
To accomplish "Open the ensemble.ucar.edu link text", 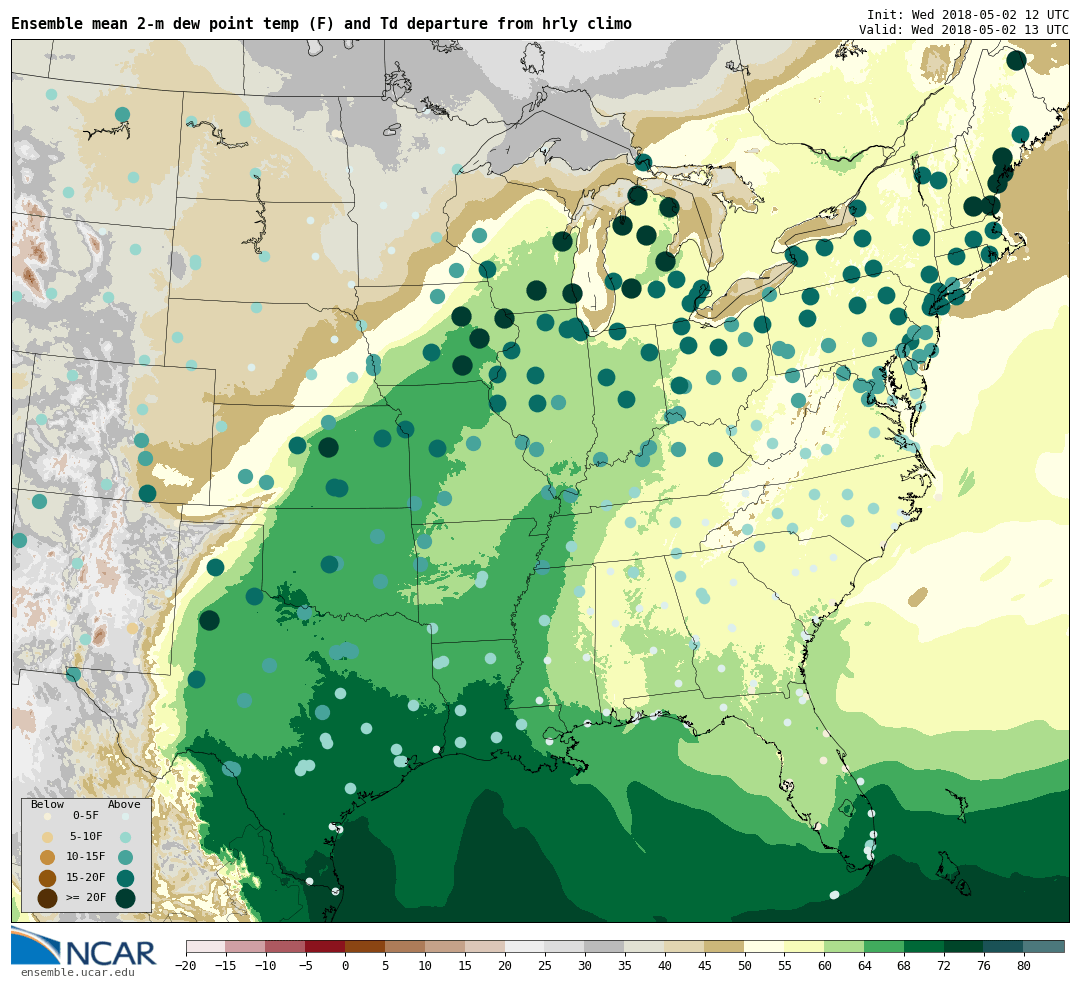I will point(78,973).
